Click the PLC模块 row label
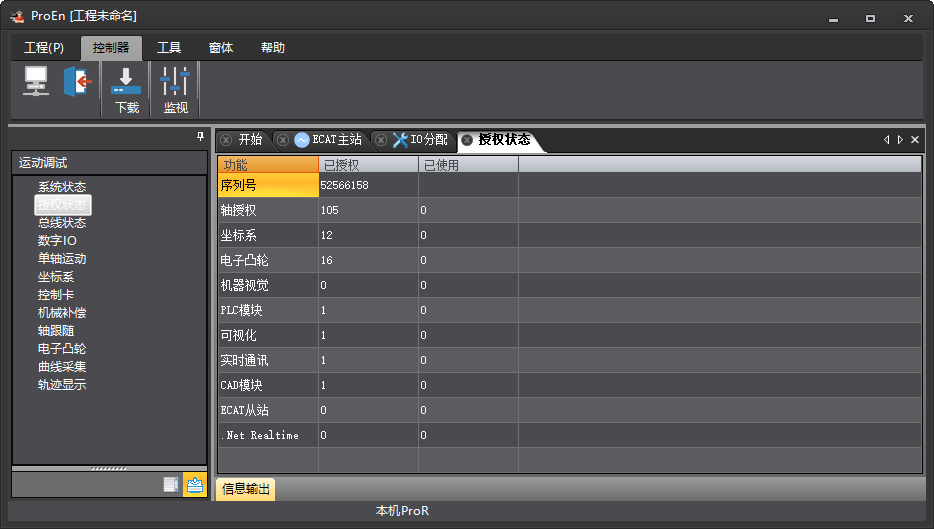934x529 pixels. (241, 310)
